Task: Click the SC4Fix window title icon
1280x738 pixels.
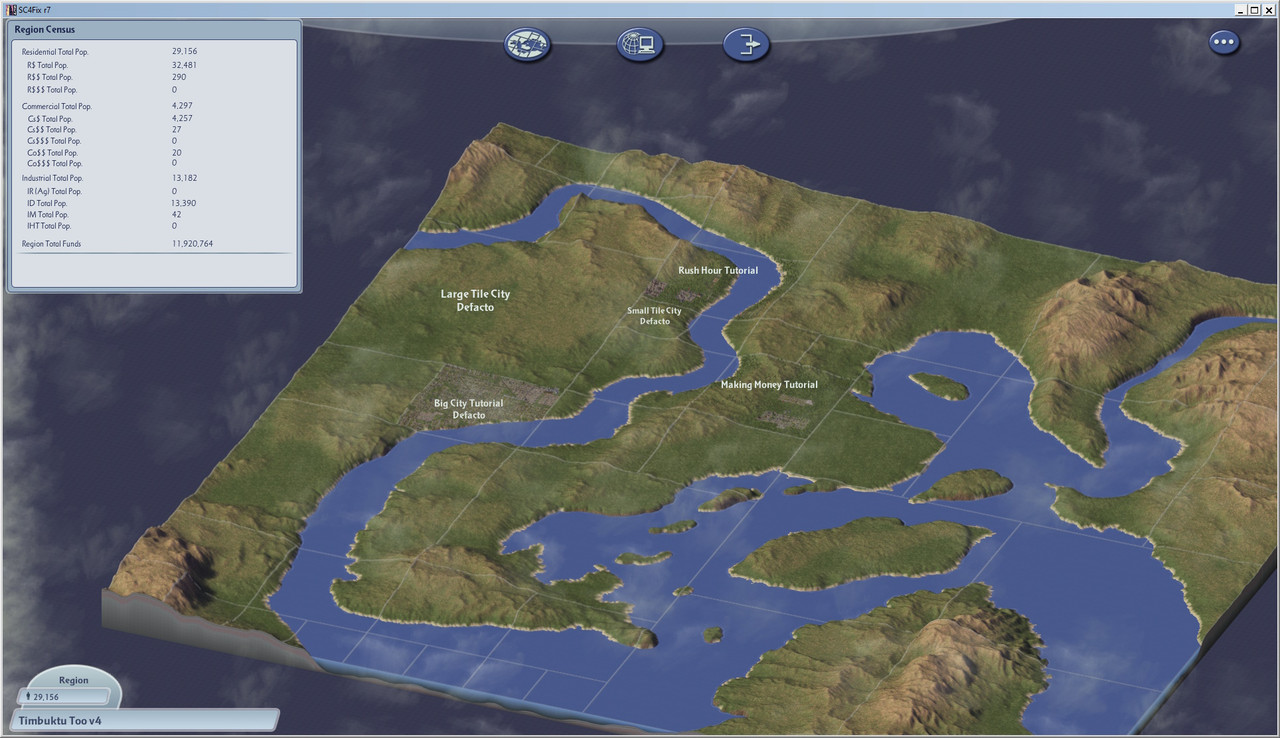Action: coord(11,8)
